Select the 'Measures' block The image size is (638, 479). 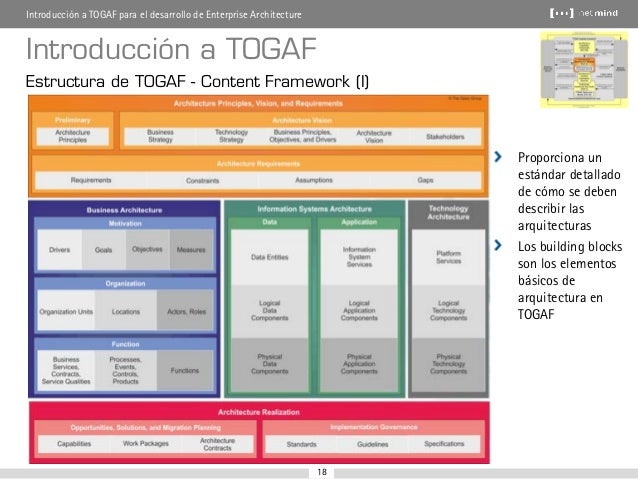point(191,249)
